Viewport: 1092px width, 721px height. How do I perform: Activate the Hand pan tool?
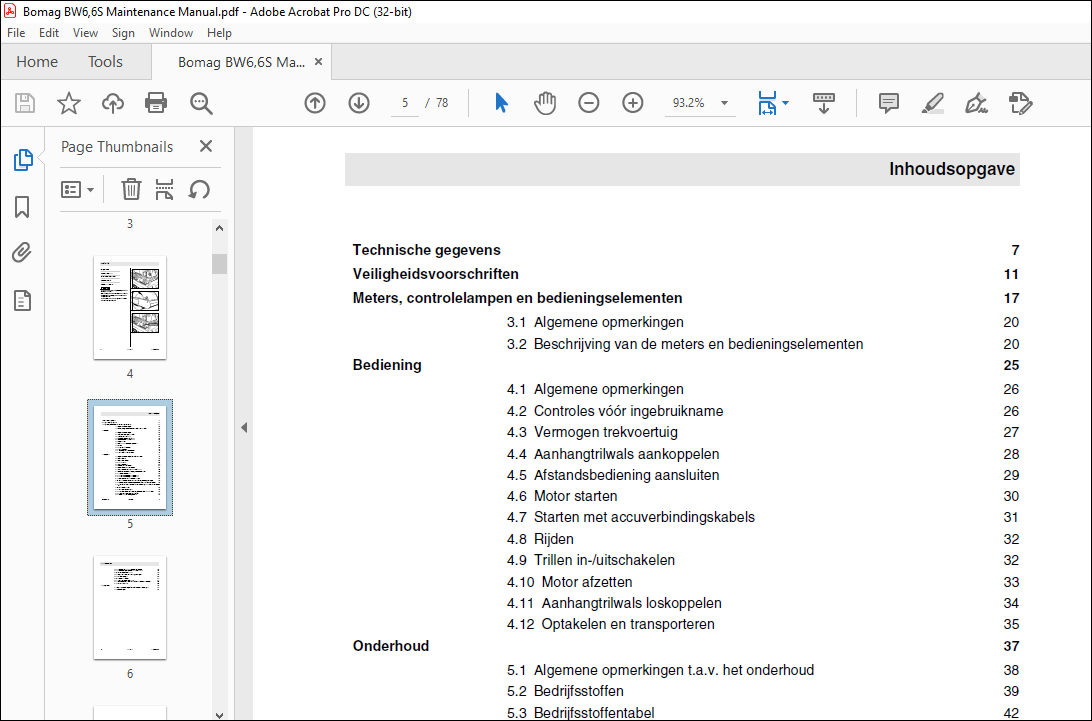[x=545, y=103]
